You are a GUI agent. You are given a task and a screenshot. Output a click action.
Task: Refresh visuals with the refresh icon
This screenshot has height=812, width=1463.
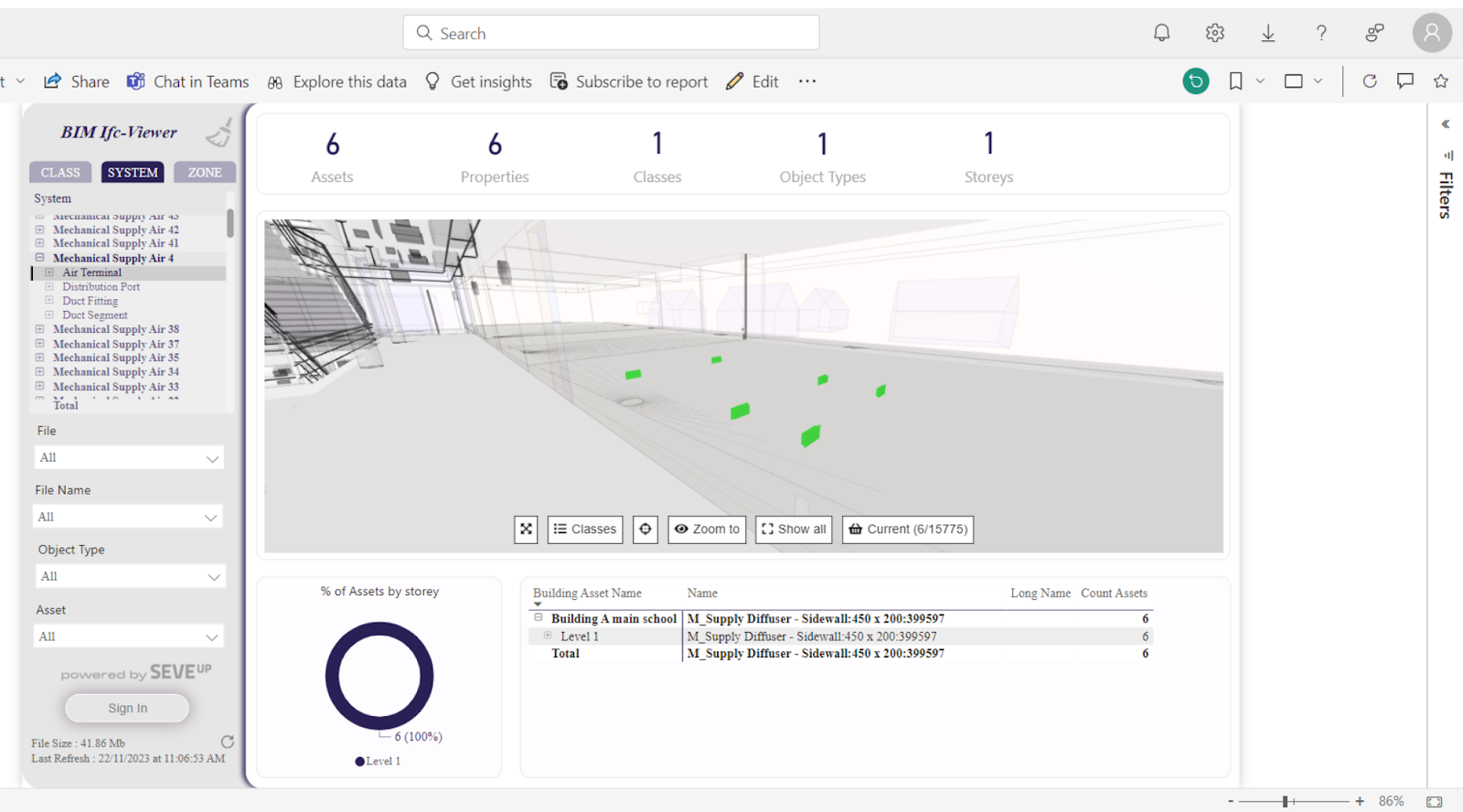pos(1369,81)
